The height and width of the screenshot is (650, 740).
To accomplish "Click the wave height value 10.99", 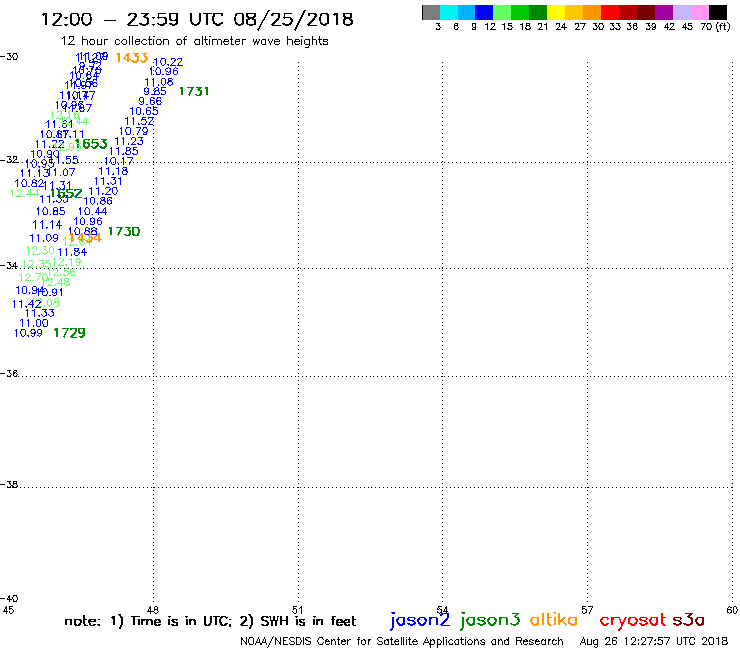I will pyautogui.click(x=28, y=333).
